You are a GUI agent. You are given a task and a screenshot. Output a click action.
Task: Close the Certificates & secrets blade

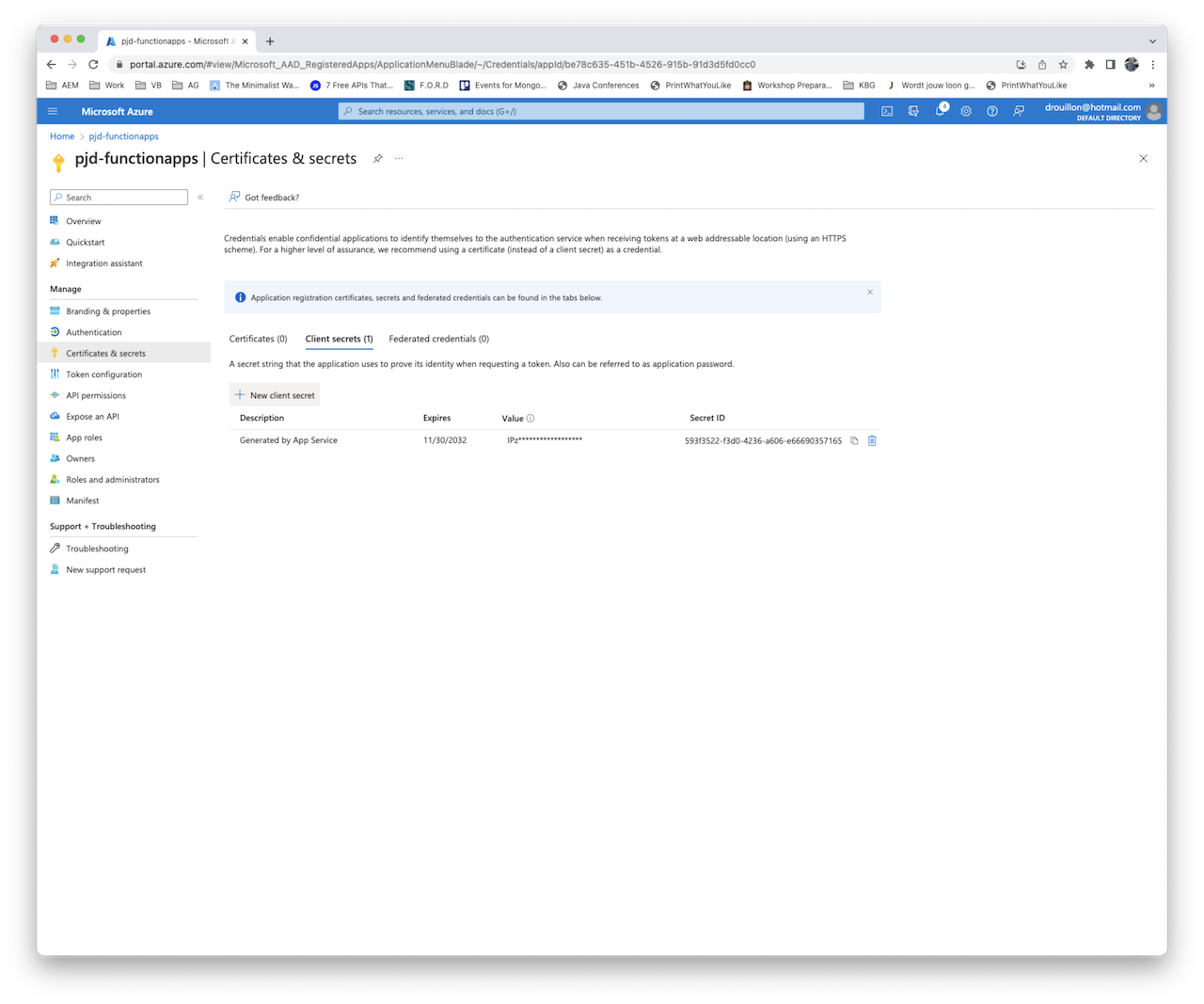click(x=1143, y=158)
